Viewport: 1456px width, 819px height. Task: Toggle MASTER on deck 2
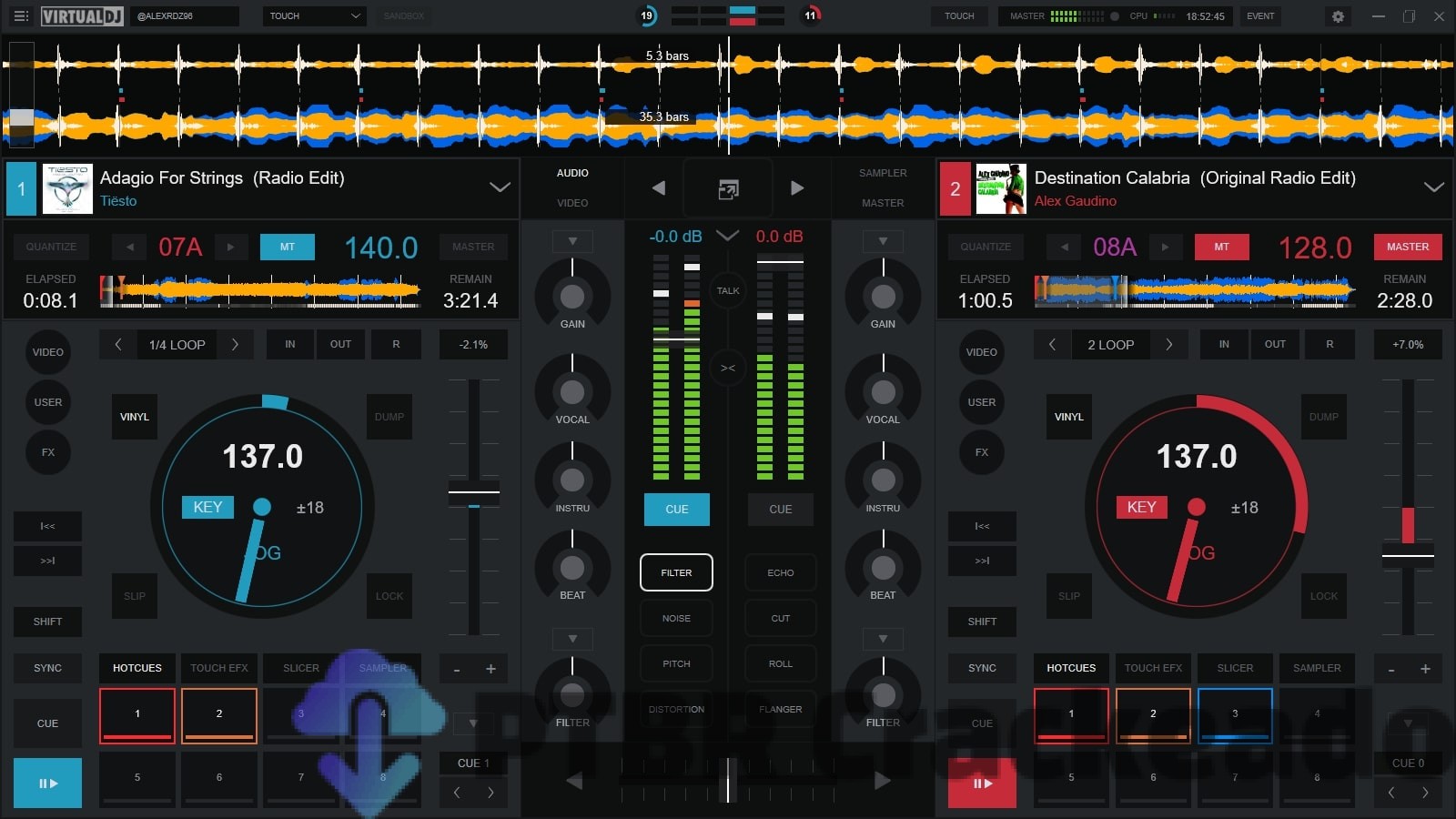point(1408,247)
